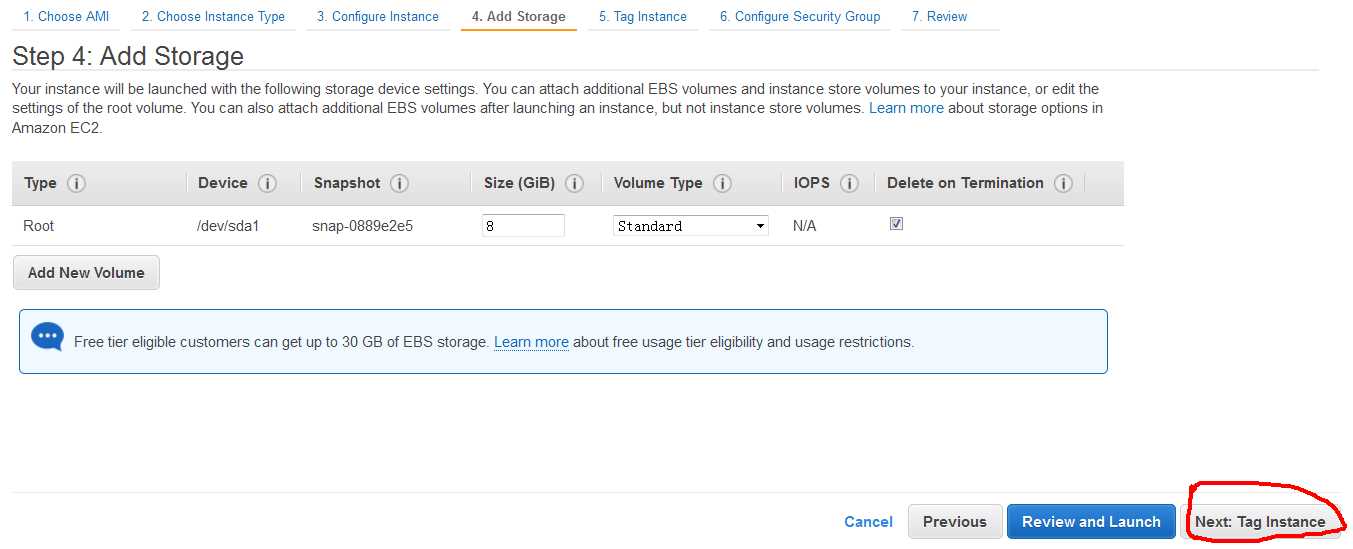Click the speech bubble icon in free tier notice
1353x549 pixels.
(x=47, y=337)
